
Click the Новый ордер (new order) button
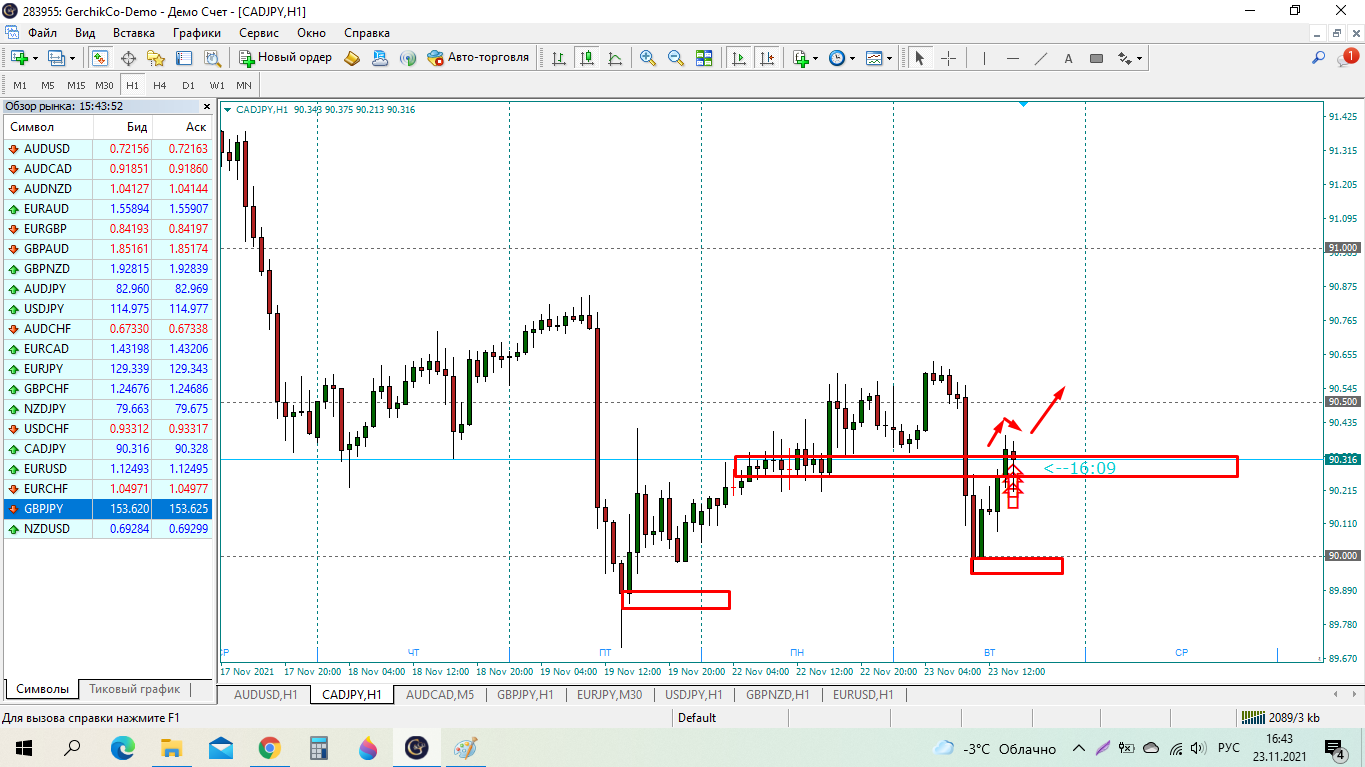pos(286,58)
